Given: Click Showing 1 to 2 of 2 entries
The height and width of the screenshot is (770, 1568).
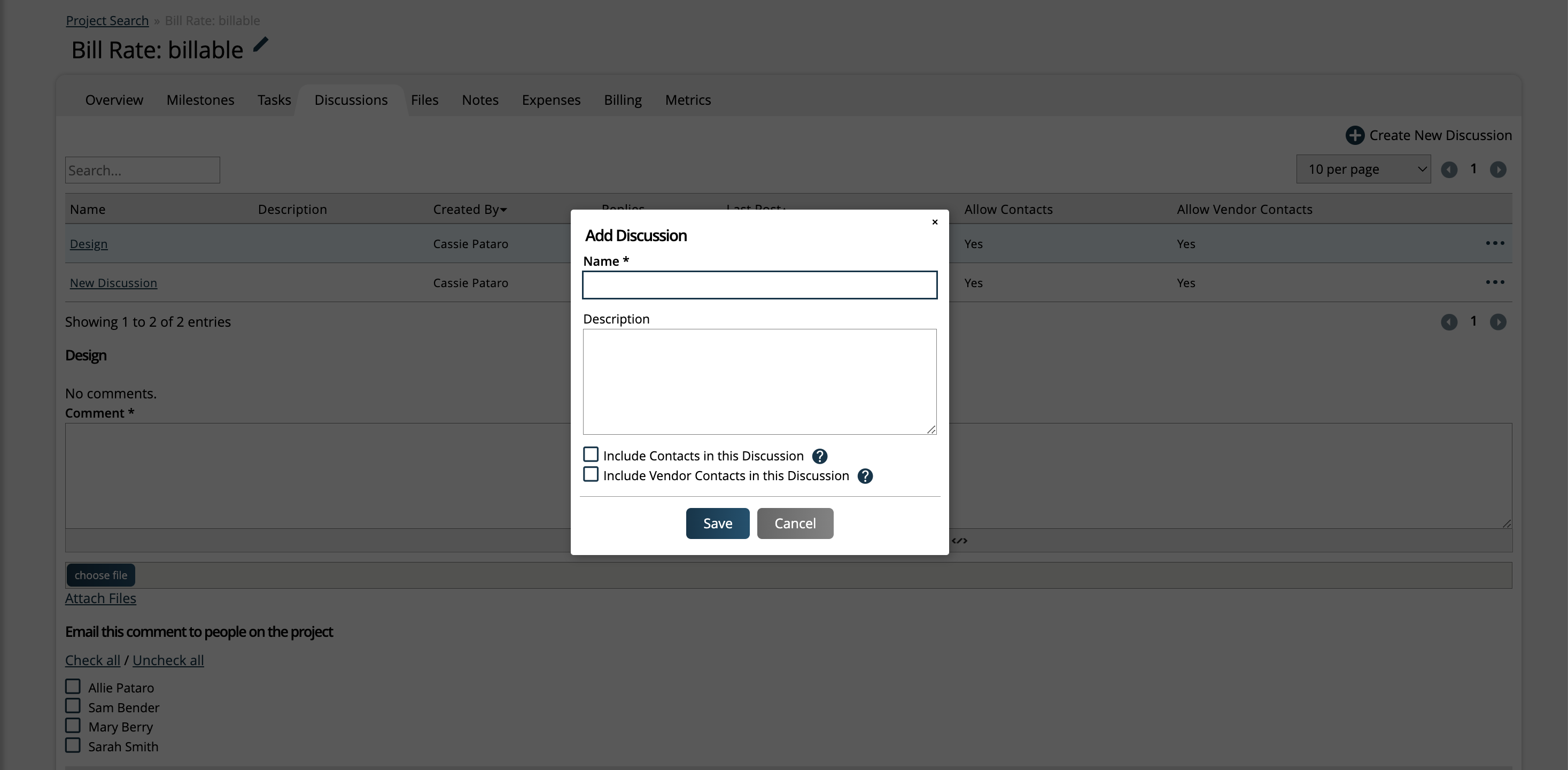Looking at the screenshot, I should 148,322.
